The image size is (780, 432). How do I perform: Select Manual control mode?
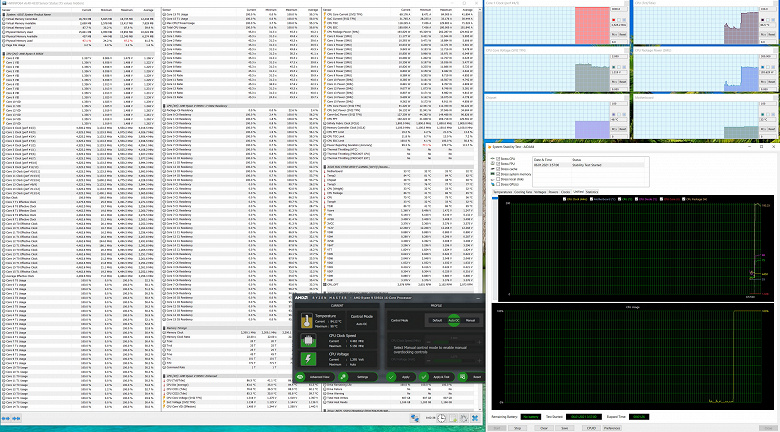point(470,321)
